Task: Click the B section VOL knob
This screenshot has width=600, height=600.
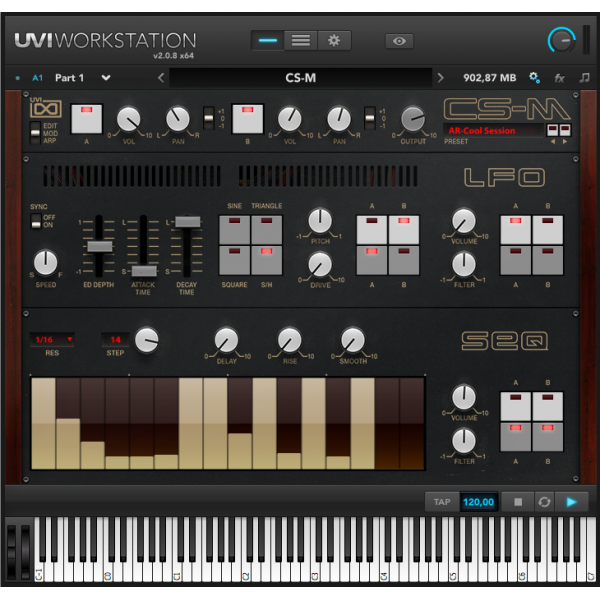Action: 290,119
